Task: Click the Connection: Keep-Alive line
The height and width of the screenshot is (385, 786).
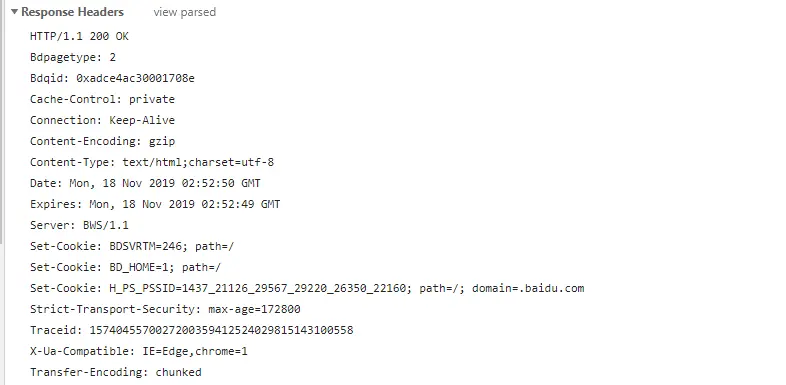Action: pyautogui.click(x=102, y=120)
